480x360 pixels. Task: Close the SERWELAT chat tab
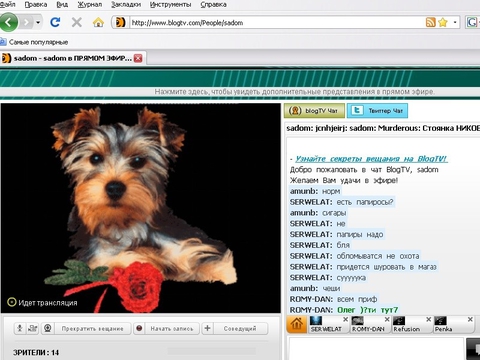[x=345, y=319]
